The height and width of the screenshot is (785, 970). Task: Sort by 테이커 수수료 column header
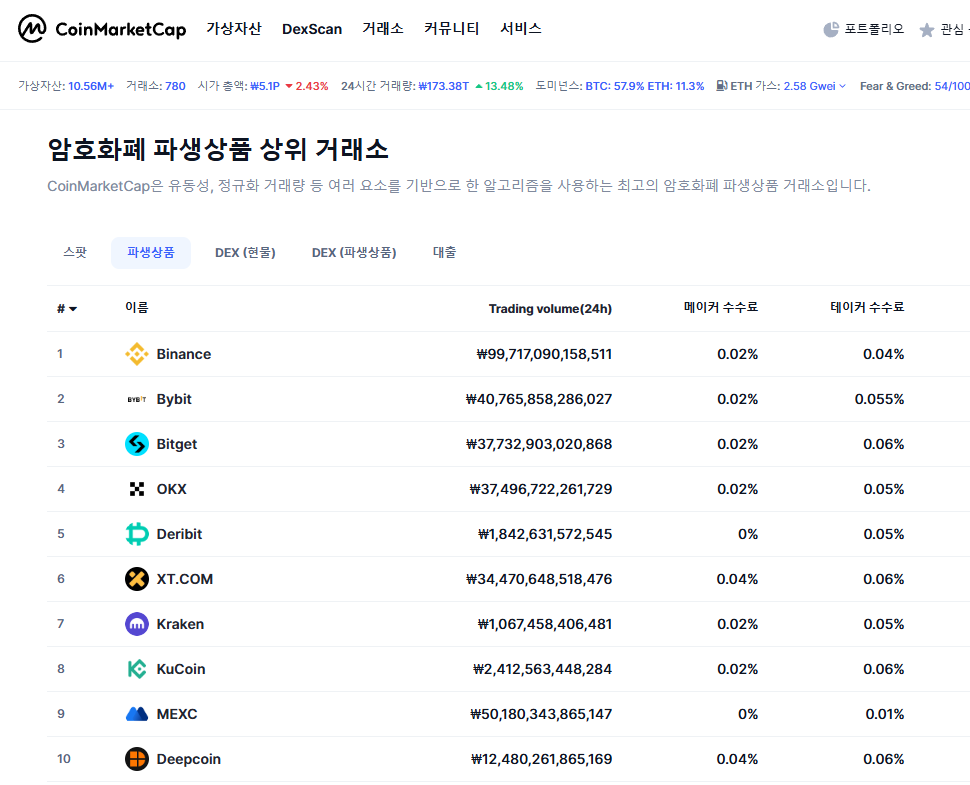coord(867,307)
